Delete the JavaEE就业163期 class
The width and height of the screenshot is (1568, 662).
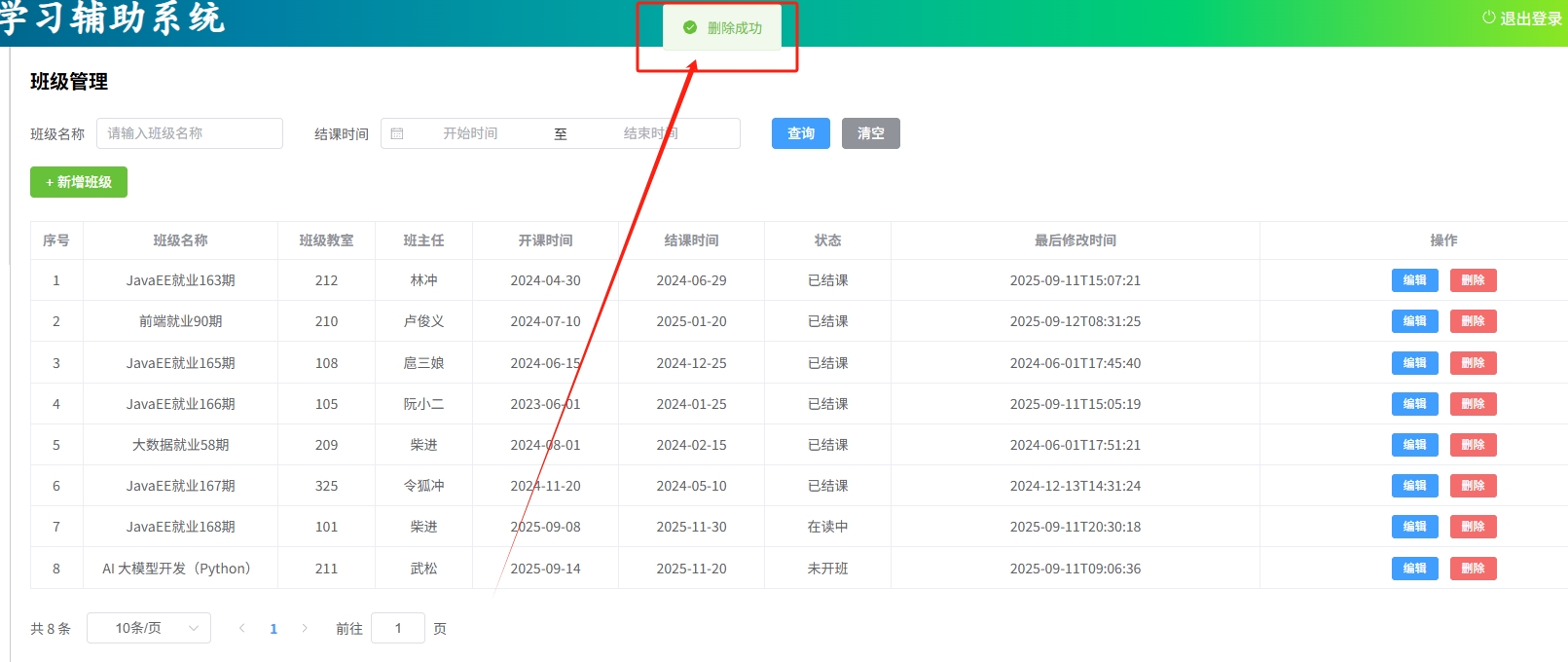click(x=1474, y=280)
